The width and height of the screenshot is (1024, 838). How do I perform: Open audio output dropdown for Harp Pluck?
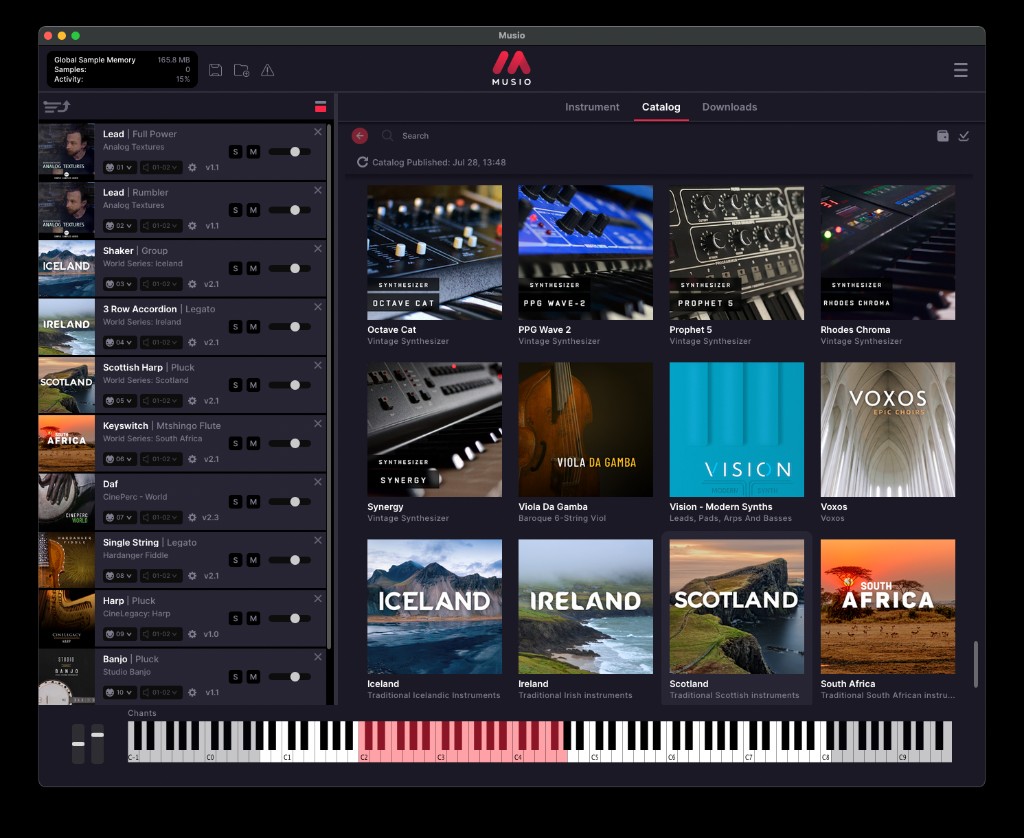(x=161, y=634)
